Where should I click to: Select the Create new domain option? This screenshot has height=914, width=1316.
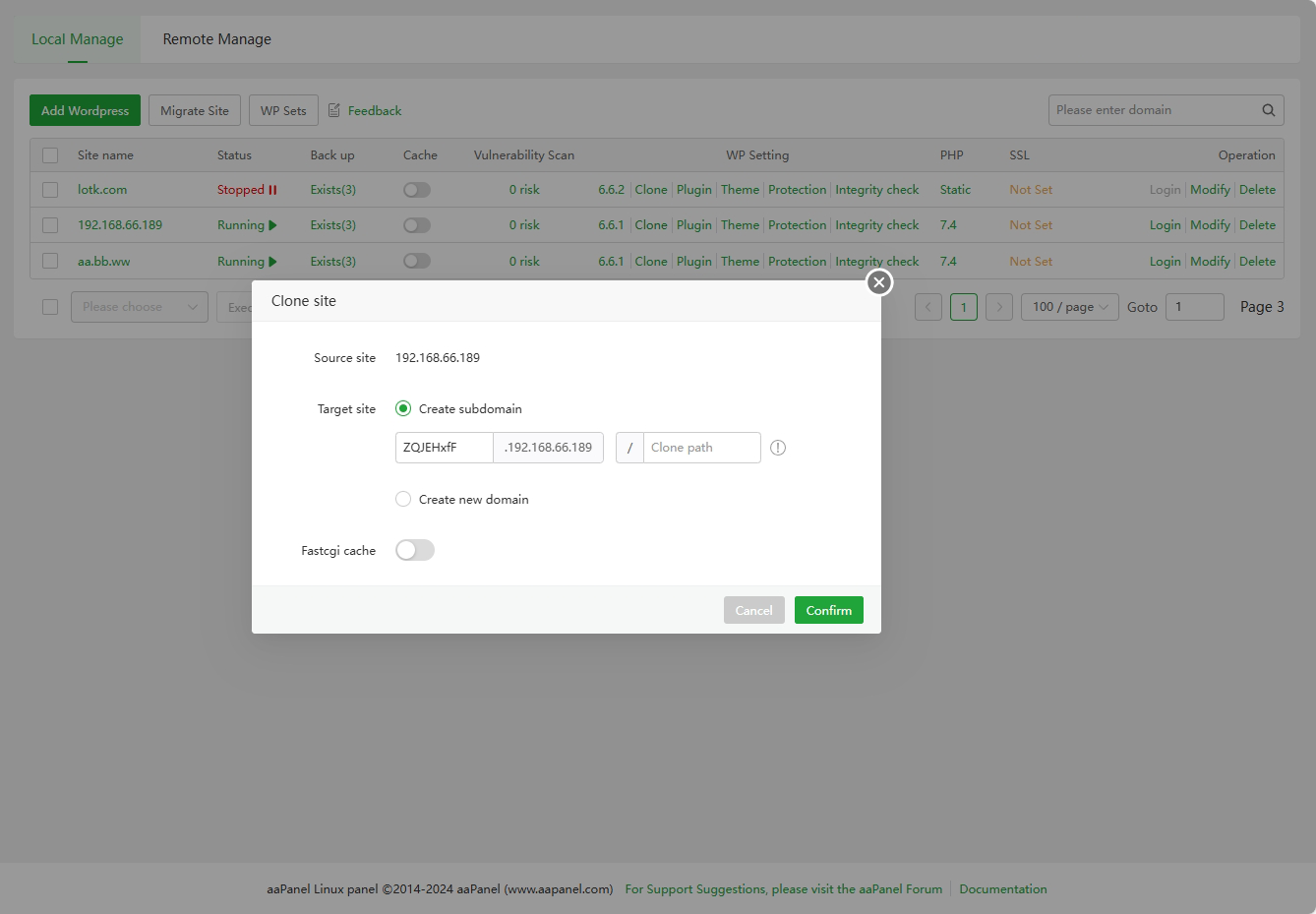point(403,499)
